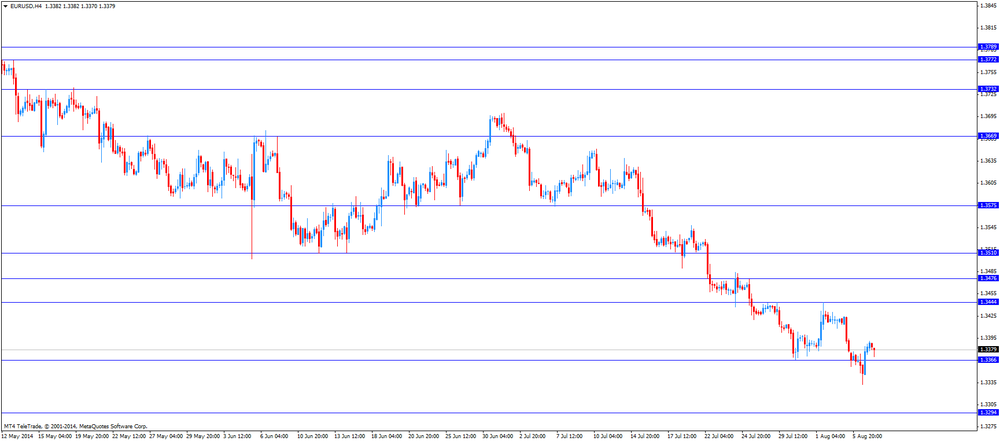
Task: Click the 2 Jul 20:00 time label
Action: (x=532, y=436)
